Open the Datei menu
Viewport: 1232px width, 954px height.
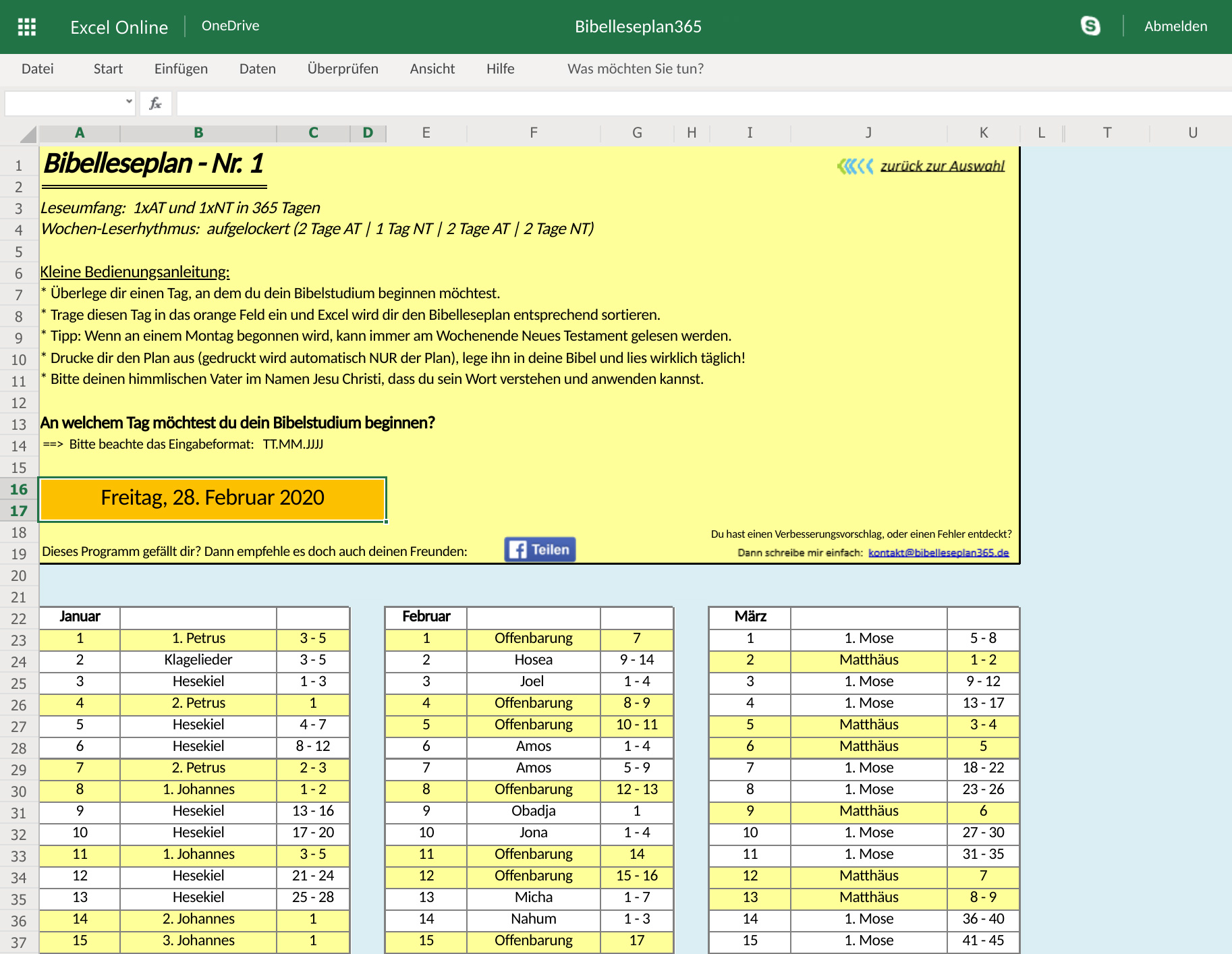pyautogui.click(x=37, y=69)
